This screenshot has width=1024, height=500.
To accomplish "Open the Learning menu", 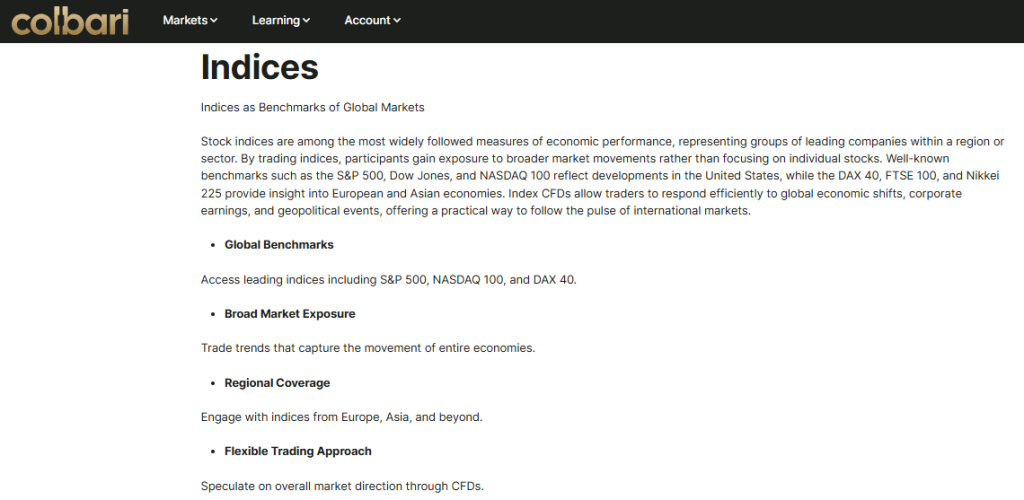I will [x=275, y=20].
